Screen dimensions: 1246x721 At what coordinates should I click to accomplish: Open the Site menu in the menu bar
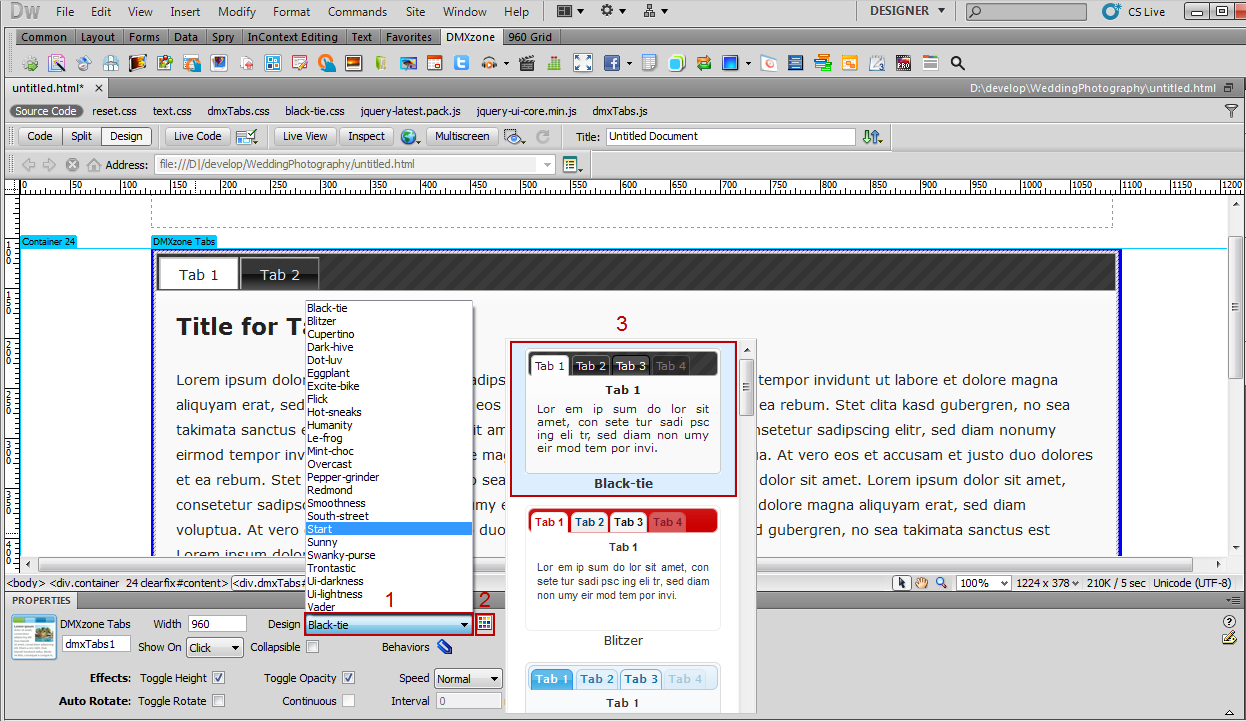tap(415, 12)
